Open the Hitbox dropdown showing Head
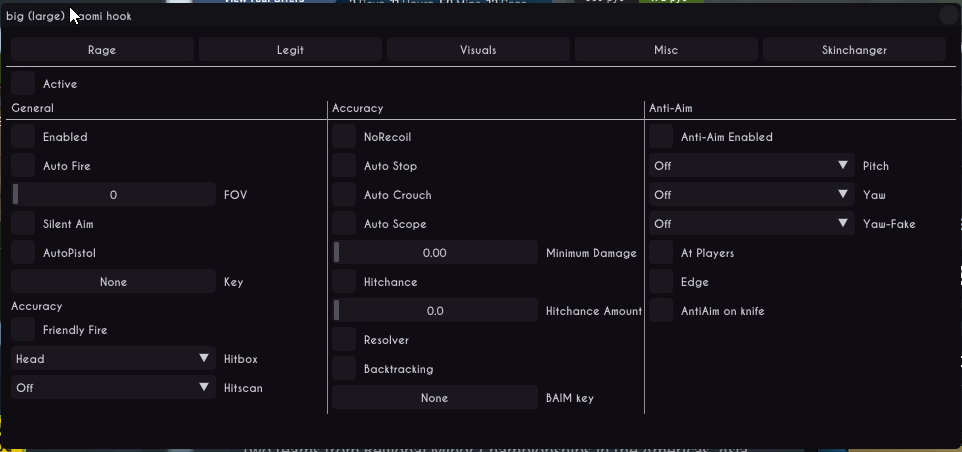This screenshot has height=452, width=962. (113, 358)
